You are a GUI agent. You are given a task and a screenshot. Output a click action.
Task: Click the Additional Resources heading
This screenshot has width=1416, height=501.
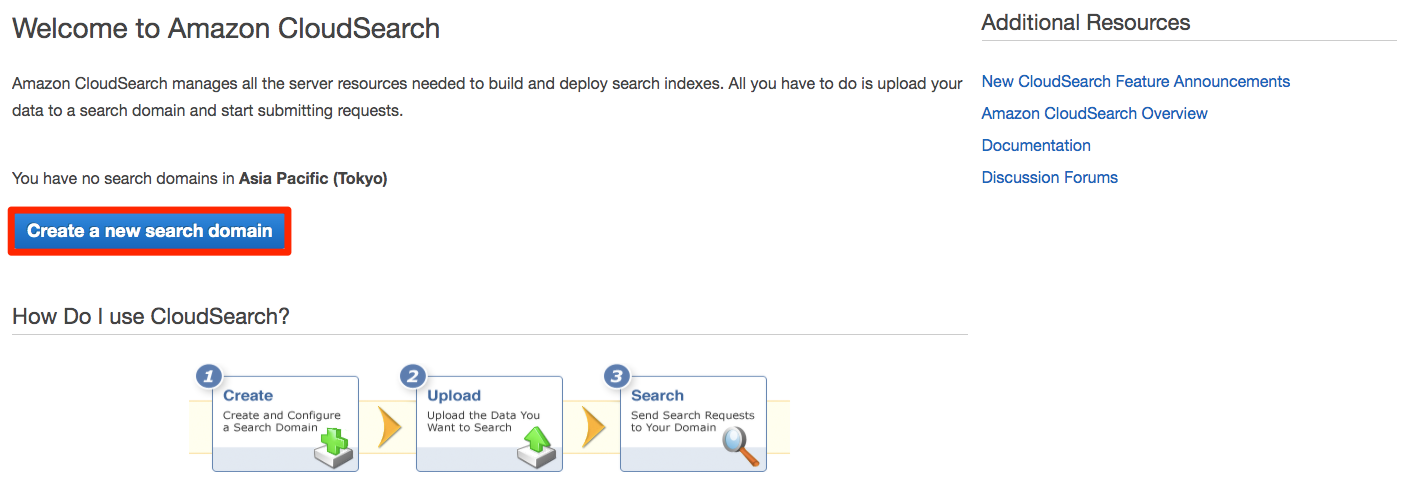(1085, 22)
